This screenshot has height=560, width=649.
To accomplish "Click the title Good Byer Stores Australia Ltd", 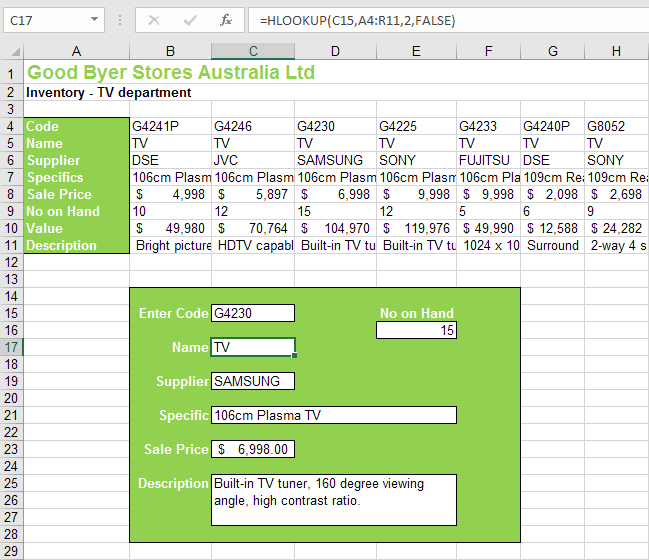I will (171, 72).
